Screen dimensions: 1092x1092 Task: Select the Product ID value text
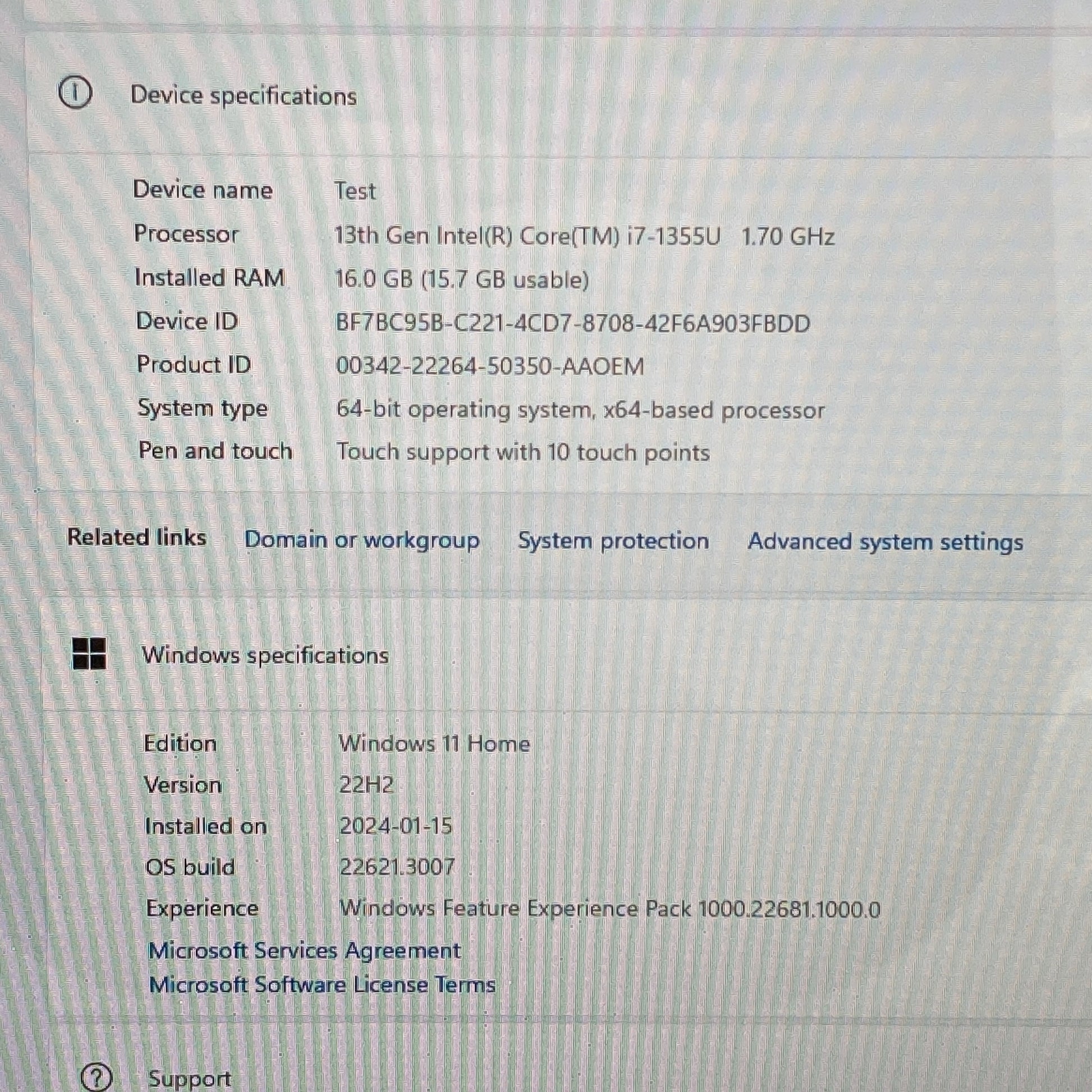(490, 366)
